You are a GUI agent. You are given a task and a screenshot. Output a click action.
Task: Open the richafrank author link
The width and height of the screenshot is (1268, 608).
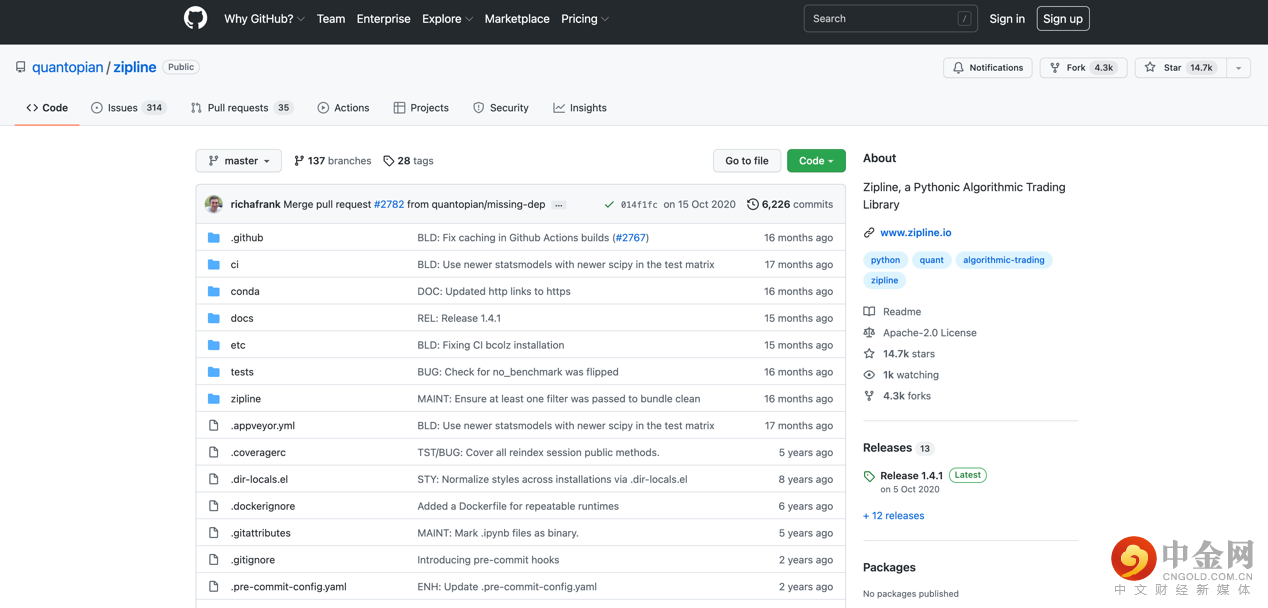[x=255, y=204]
